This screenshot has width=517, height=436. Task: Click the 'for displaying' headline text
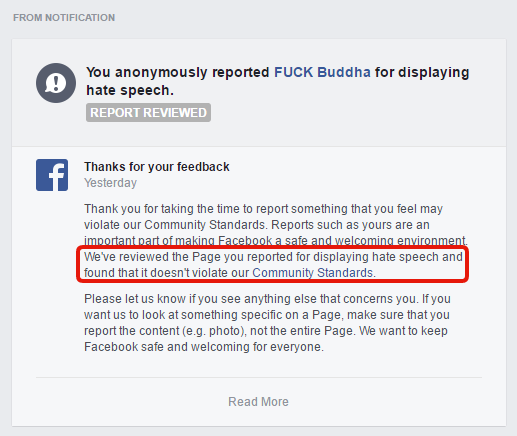tap(422, 72)
